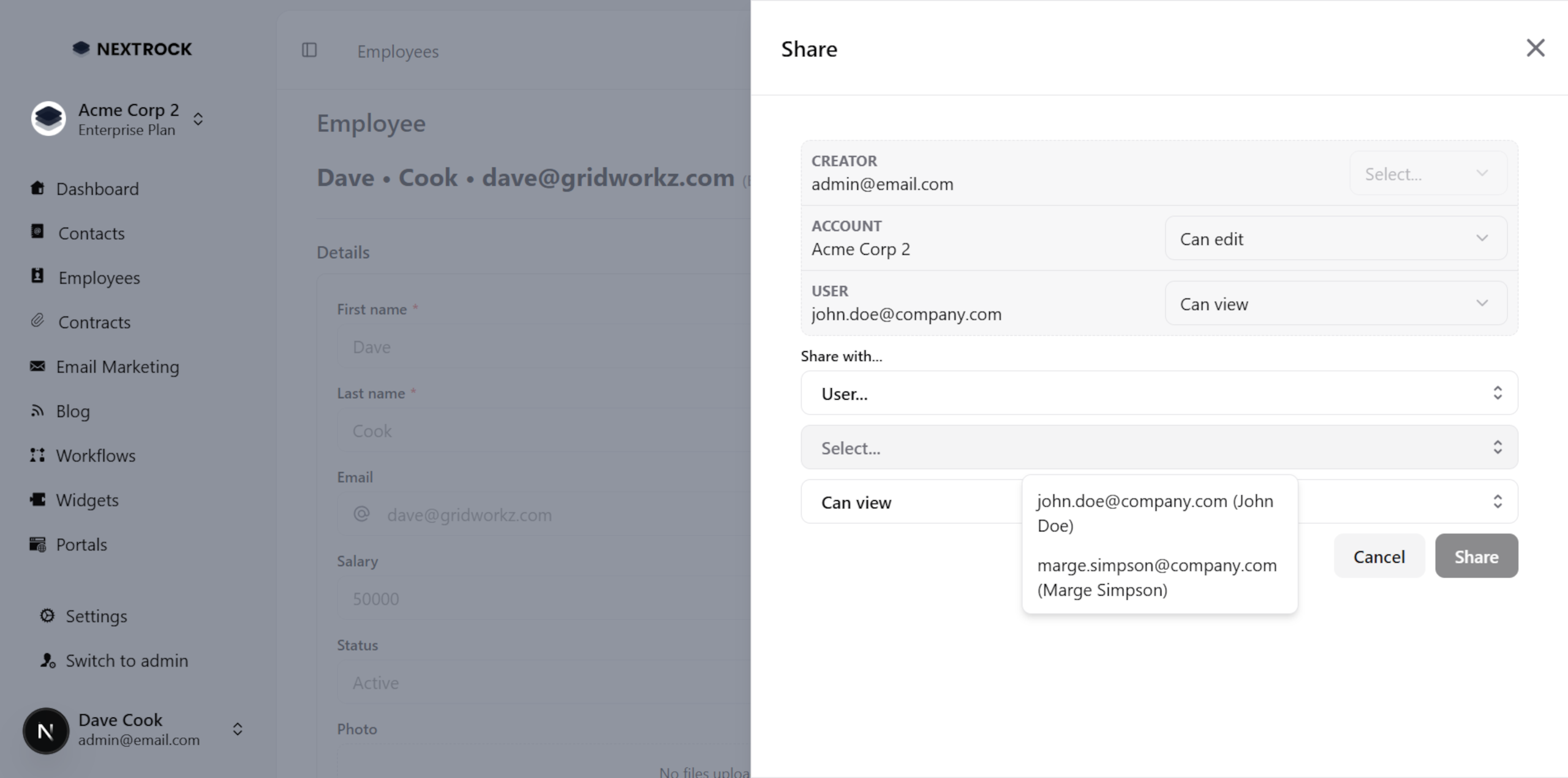Cancel the Share dialog
The width and height of the screenshot is (1568, 778).
[1379, 556]
